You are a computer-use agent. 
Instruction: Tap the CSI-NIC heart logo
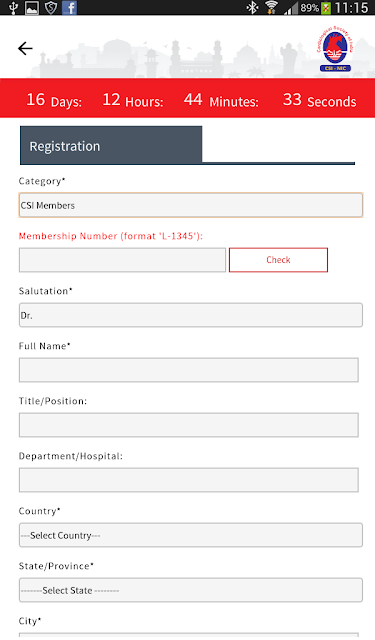tap(335, 49)
